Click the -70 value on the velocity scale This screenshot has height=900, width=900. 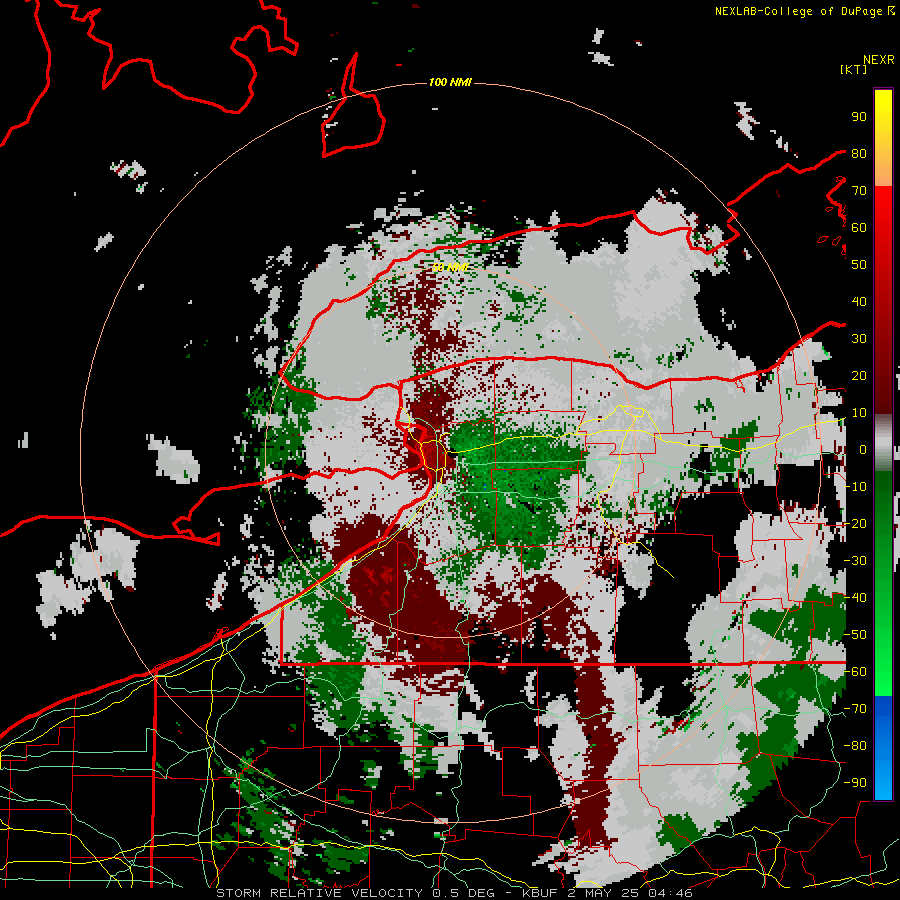(856, 709)
